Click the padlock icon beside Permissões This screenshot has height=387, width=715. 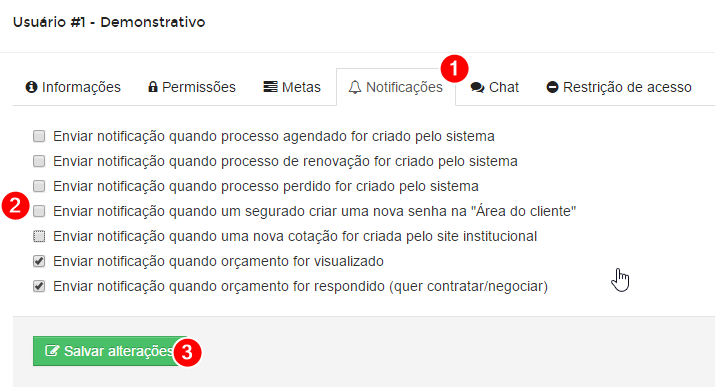pyautogui.click(x=153, y=87)
